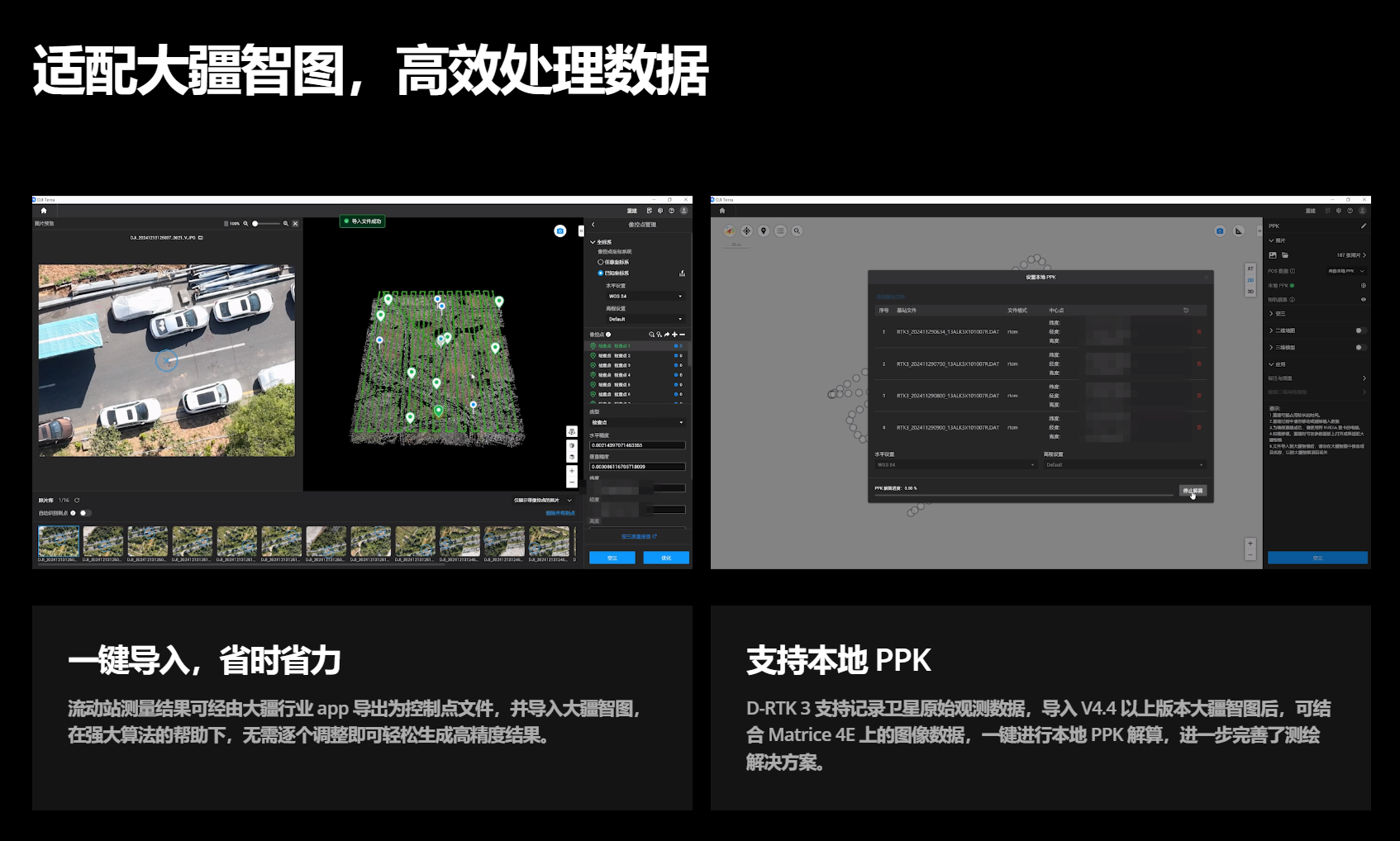The width and height of the screenshot is (1400, 841).
Task: Collapse the 照片 section in PPK panel
Action: pos(1271,240)
